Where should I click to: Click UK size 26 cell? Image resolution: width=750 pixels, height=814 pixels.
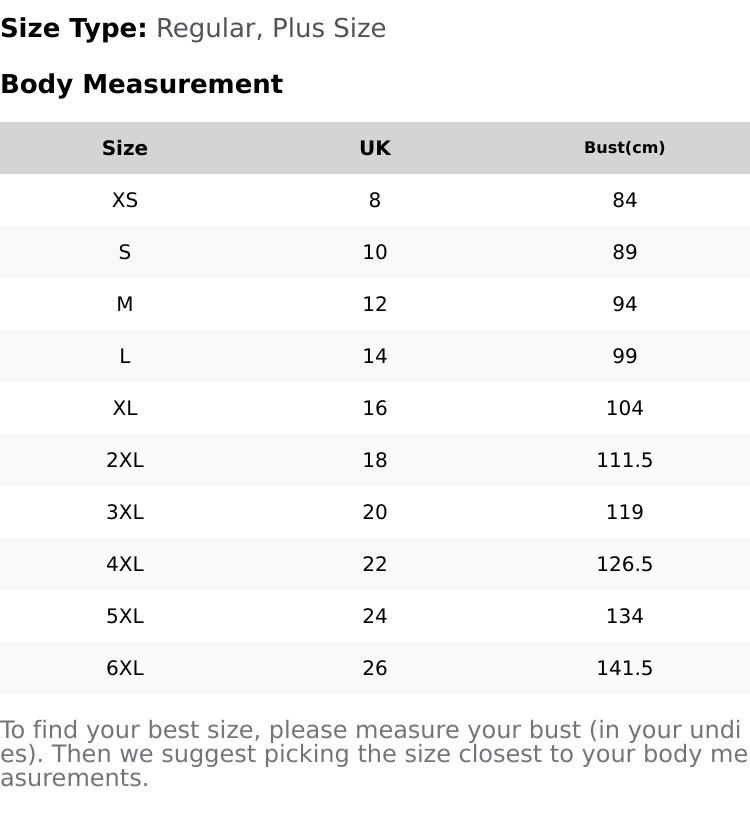click(375, 668)
